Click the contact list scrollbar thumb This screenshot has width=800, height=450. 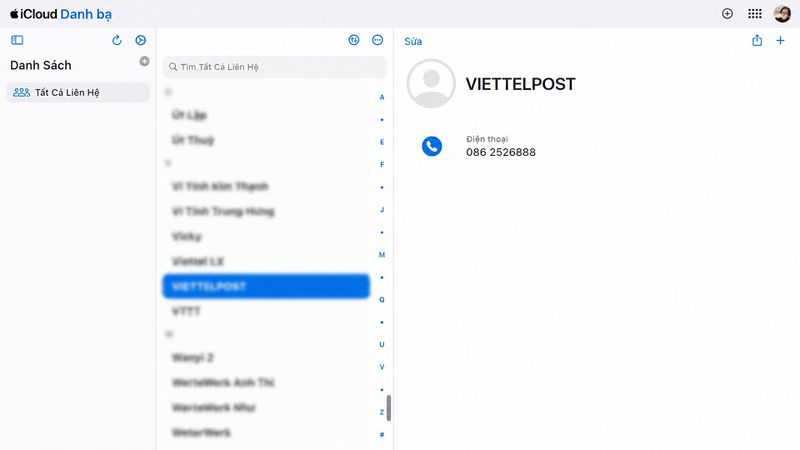point(389,408)
